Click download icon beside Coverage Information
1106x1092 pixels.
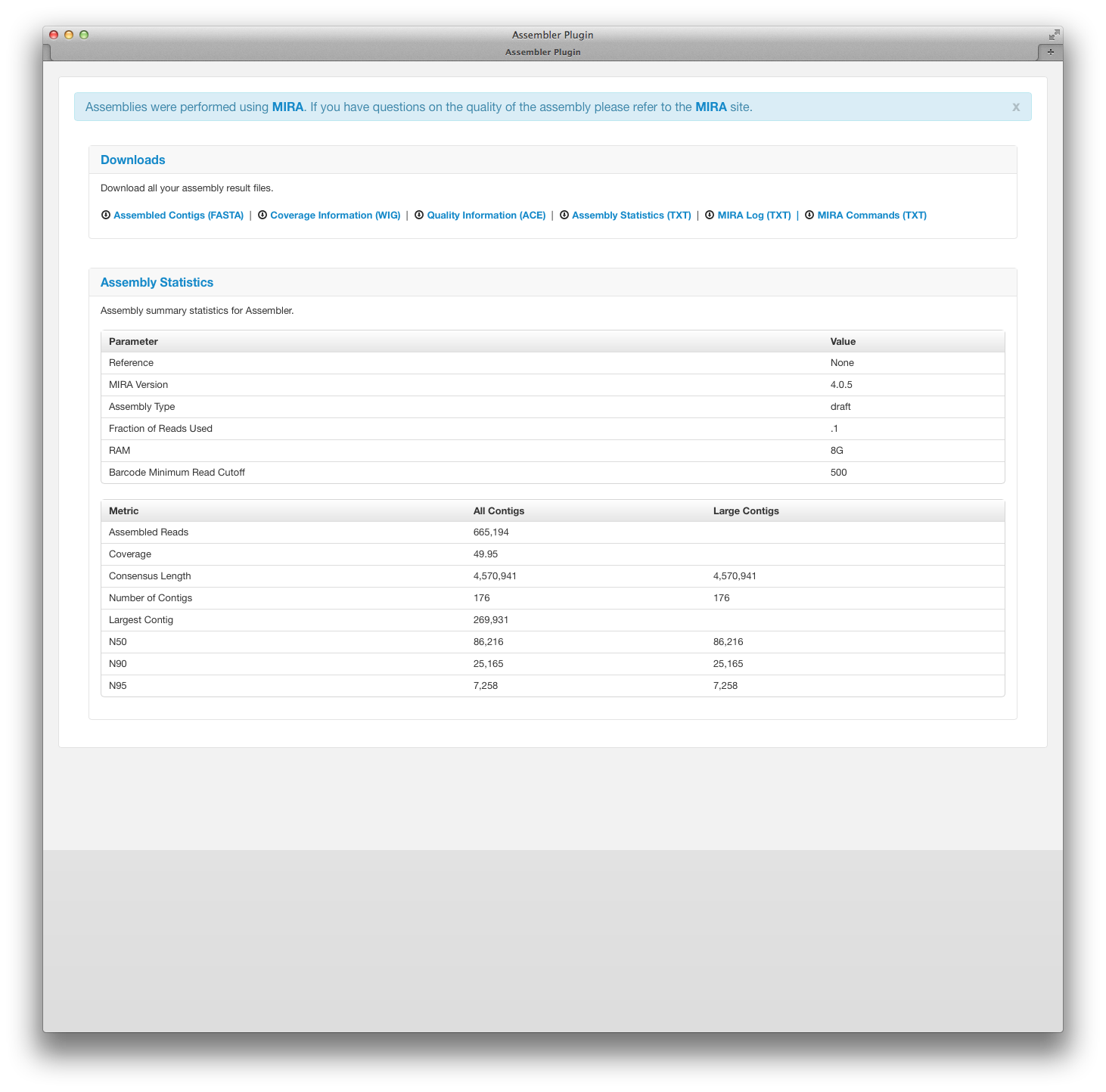point(263,215)
